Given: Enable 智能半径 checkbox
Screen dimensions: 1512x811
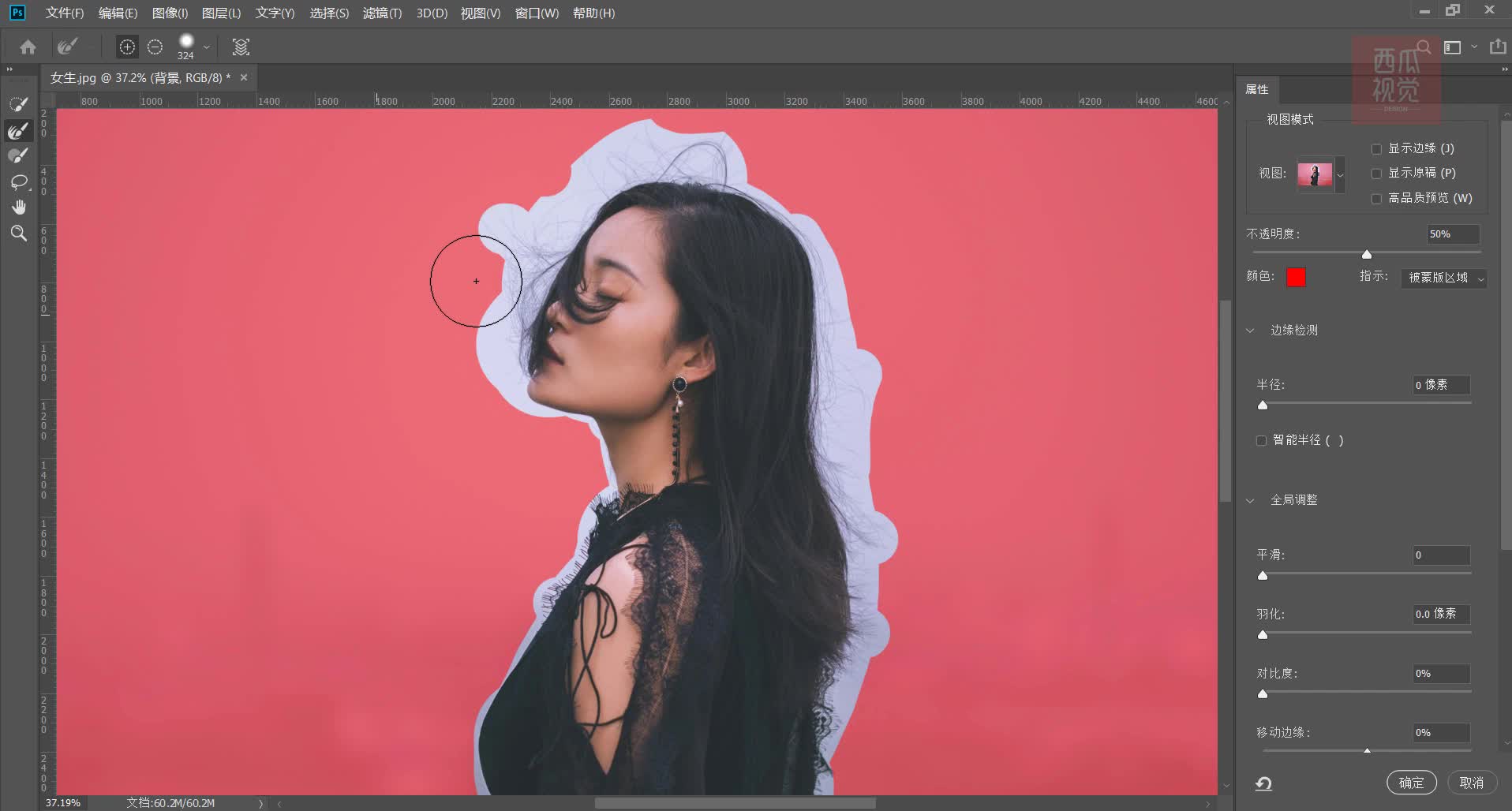Looking at the screenshot, I should (x=1261, y=441).
